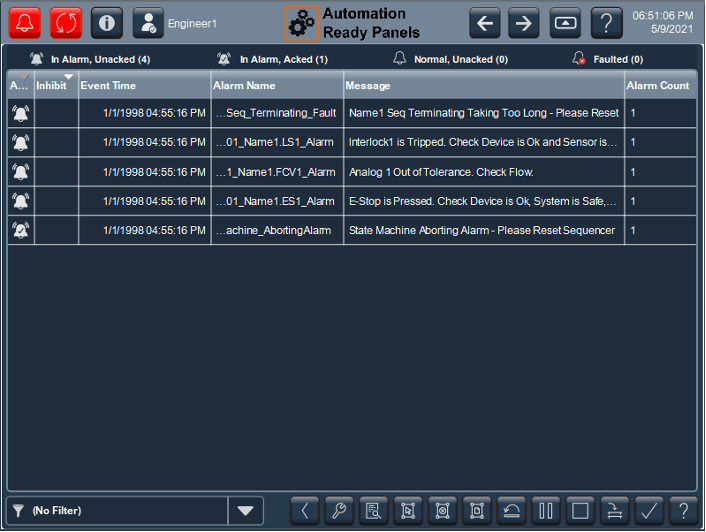Click the (No Filter) selection box
The width and height of the screenshot is (706, 532).
tap(117, 511)
